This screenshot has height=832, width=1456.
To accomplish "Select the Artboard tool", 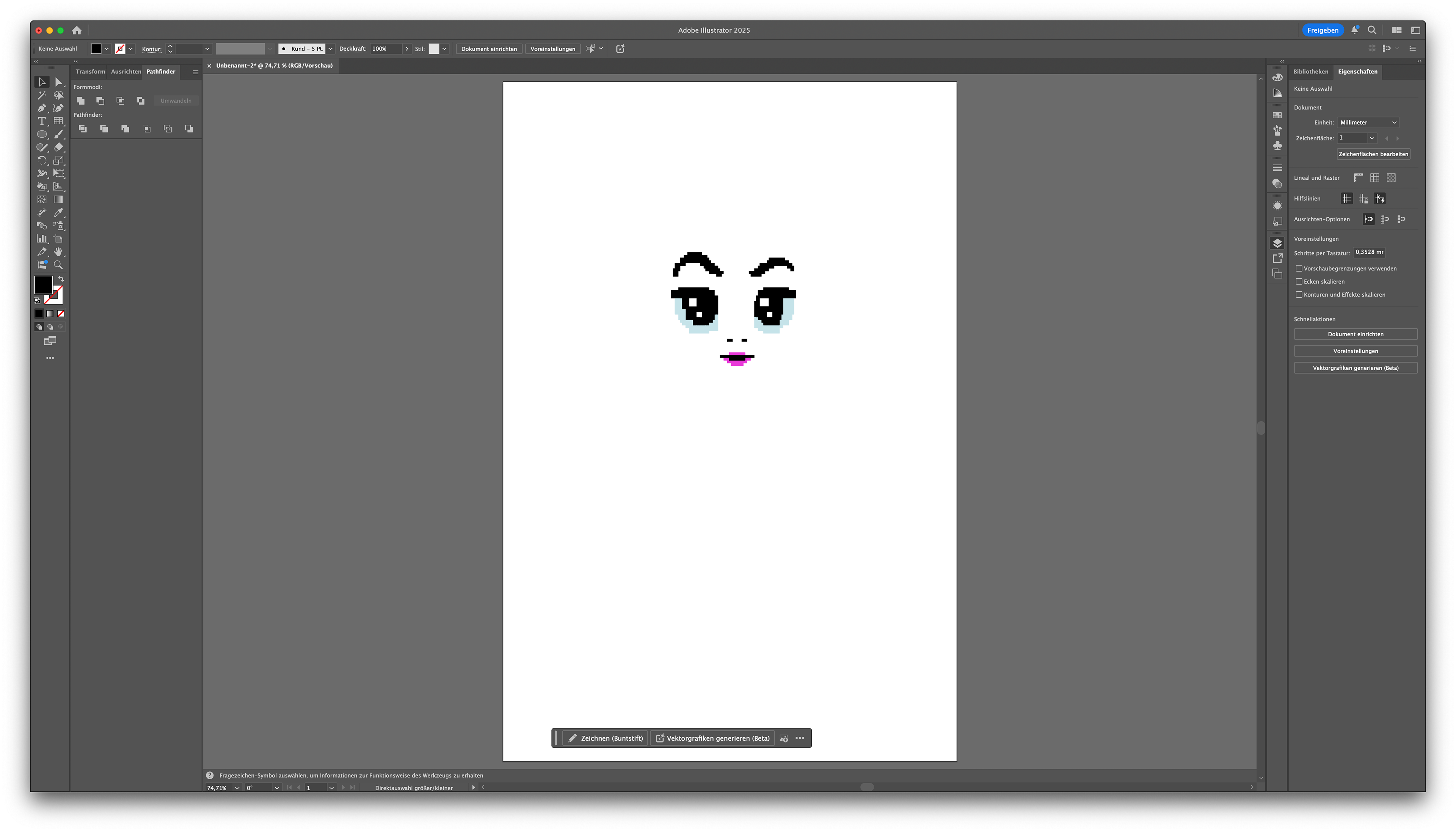I will (x=58, y=239).
